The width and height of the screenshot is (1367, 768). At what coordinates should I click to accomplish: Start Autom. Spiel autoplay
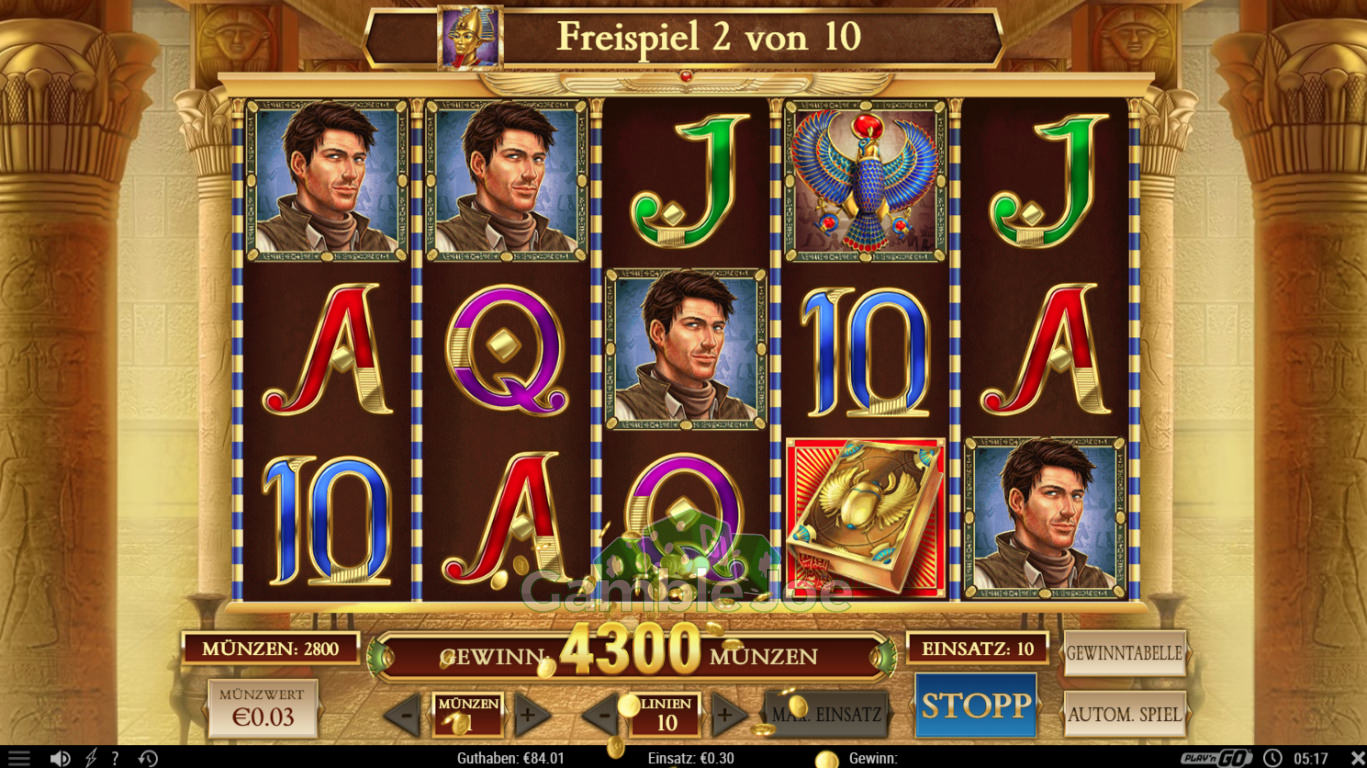click(1125, 714)
